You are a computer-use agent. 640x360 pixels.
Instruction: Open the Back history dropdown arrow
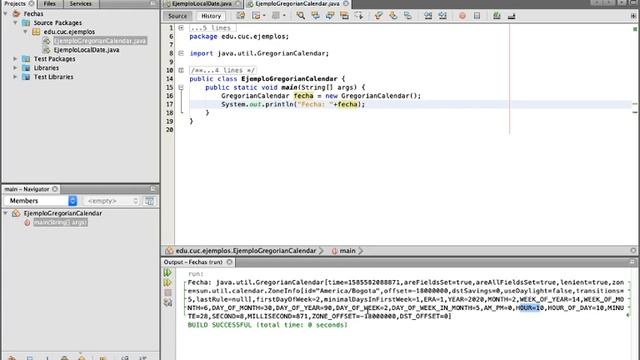(264, 16)
